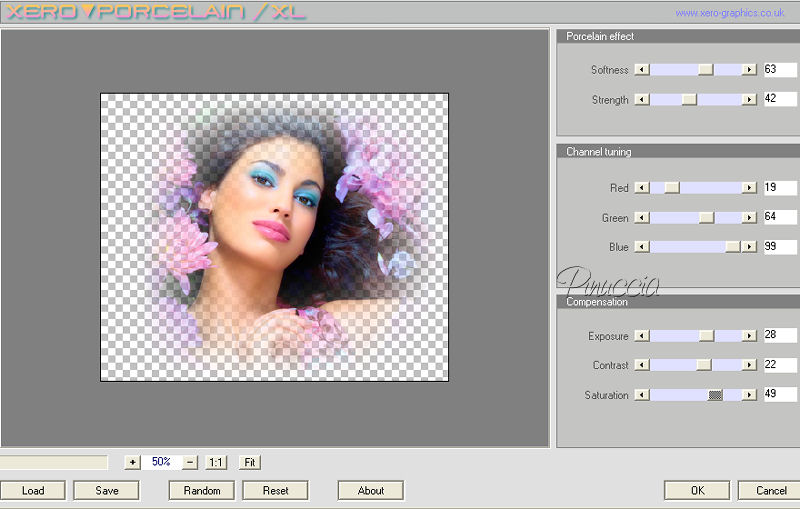Click the Softness slider thumb
Screen dimensions: 800x509
click(706, 69)
